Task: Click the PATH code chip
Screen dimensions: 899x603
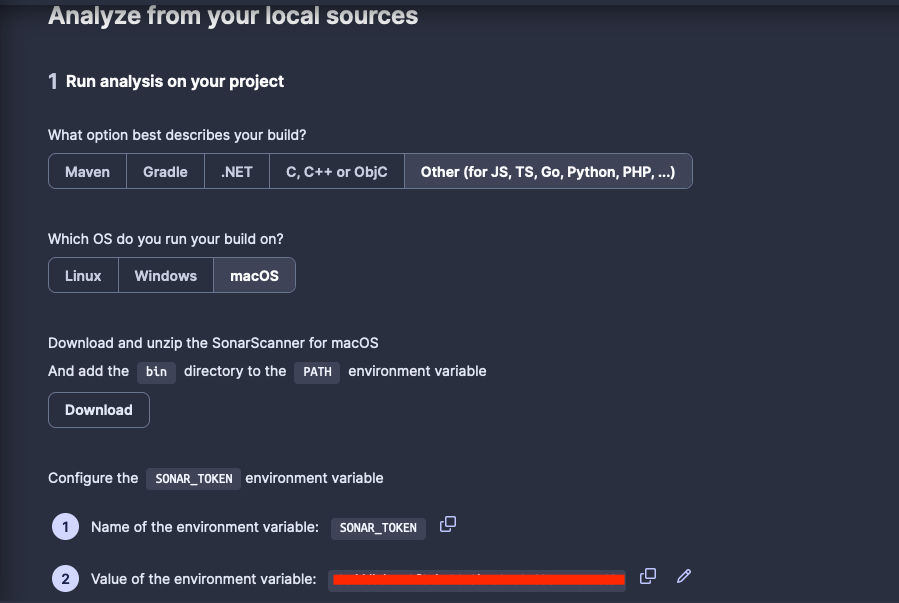Action: tap(316, 371)
